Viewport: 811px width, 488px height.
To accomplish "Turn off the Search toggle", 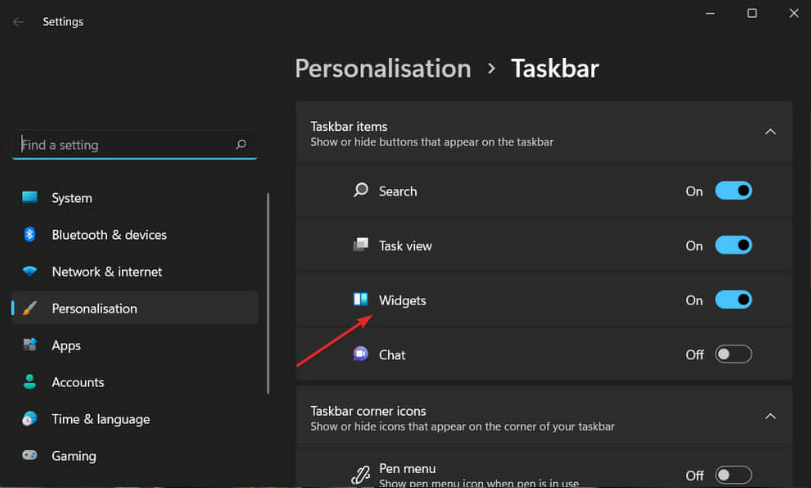I will point(733,191).
